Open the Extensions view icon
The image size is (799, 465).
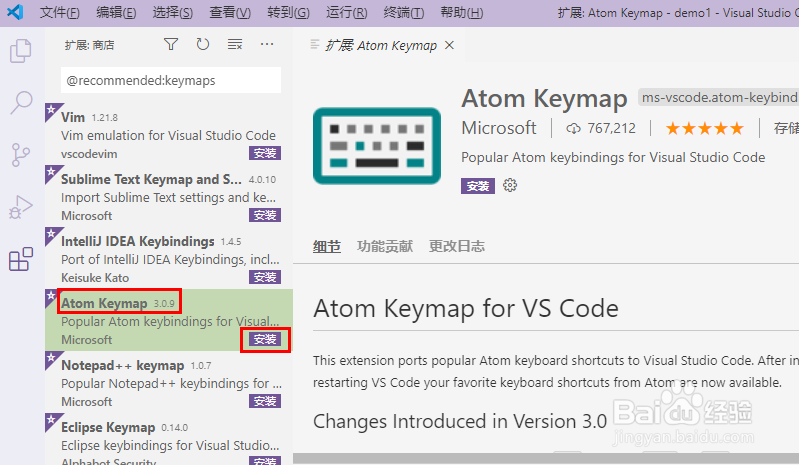pos(21,259)
